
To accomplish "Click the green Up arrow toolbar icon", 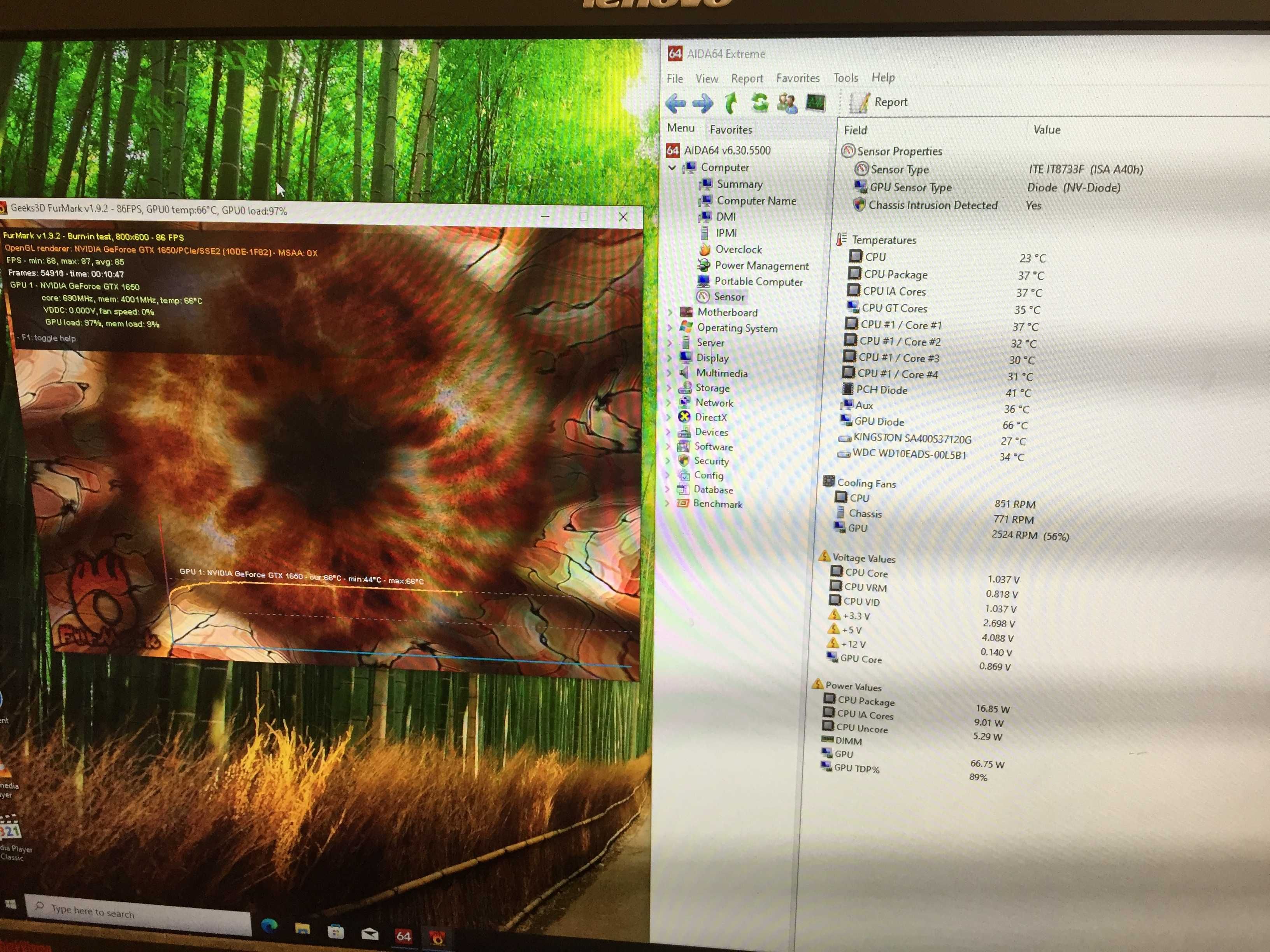I will [x=731, y=103].
